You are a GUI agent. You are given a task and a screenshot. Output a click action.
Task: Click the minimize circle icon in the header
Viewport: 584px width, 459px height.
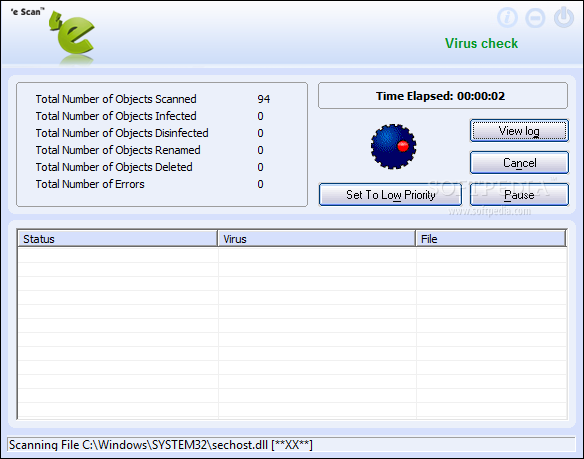click(x=535, y=18)
